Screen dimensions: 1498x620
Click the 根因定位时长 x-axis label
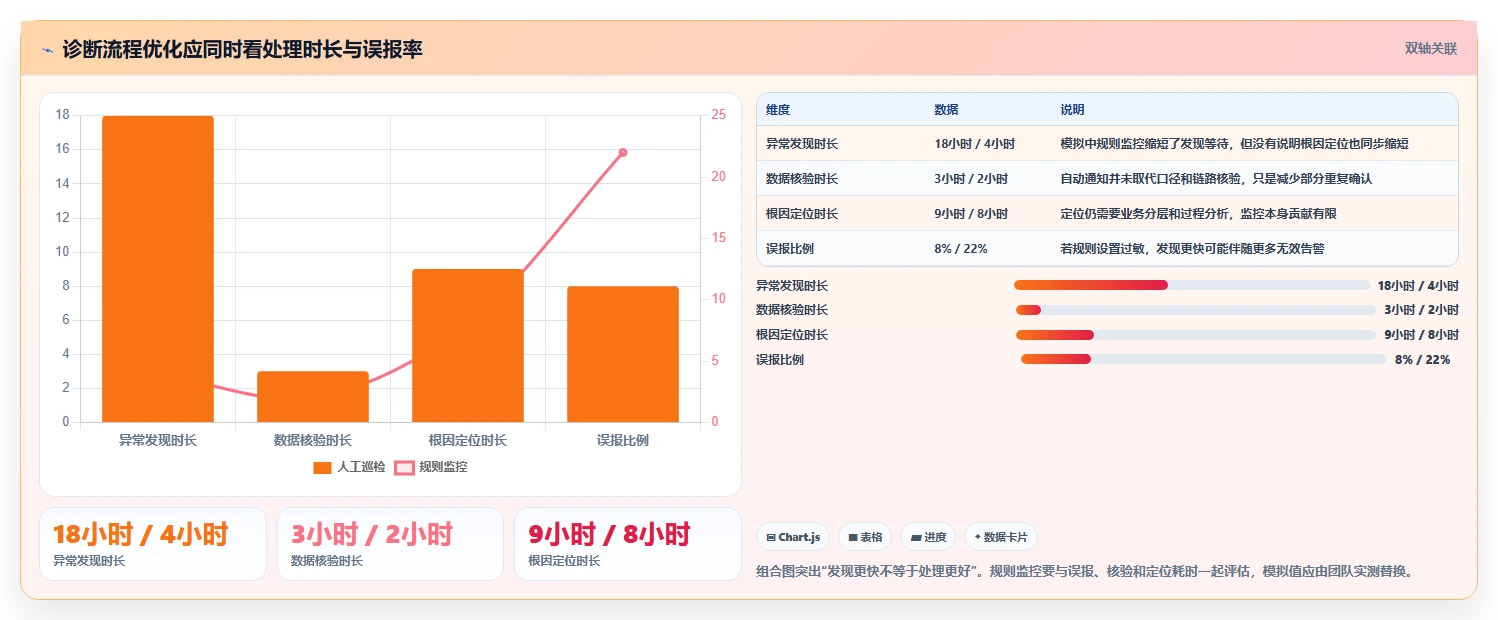tap(468, 440)
